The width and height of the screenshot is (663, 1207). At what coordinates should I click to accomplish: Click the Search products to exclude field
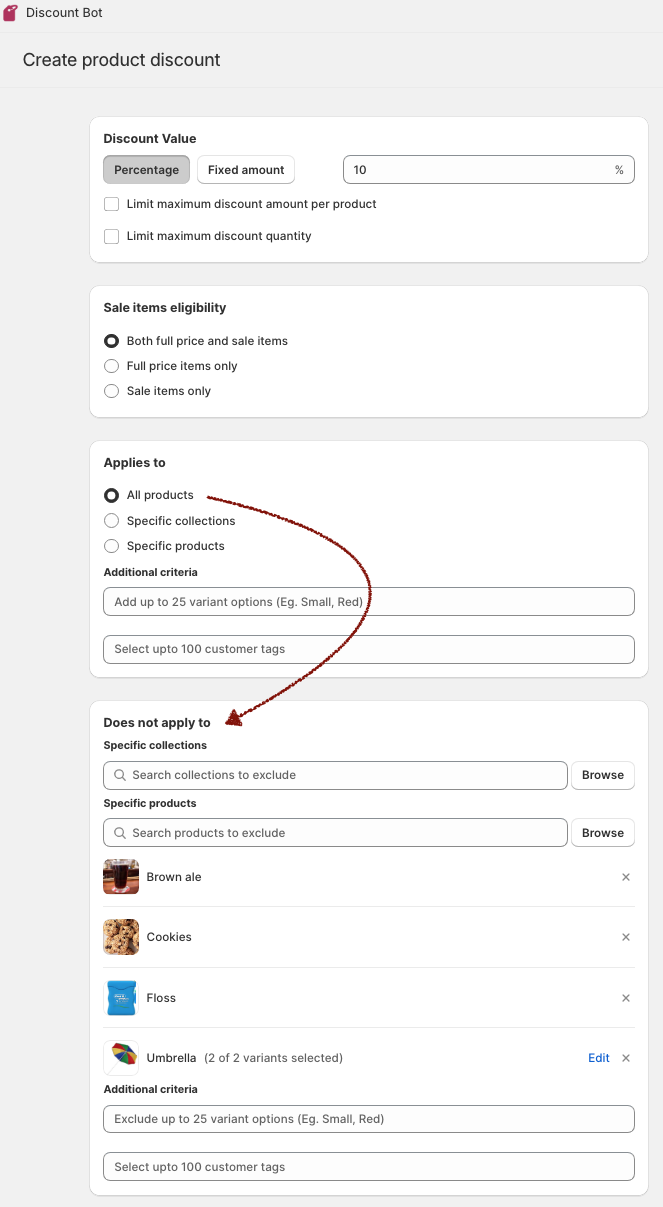pos(335,833)
